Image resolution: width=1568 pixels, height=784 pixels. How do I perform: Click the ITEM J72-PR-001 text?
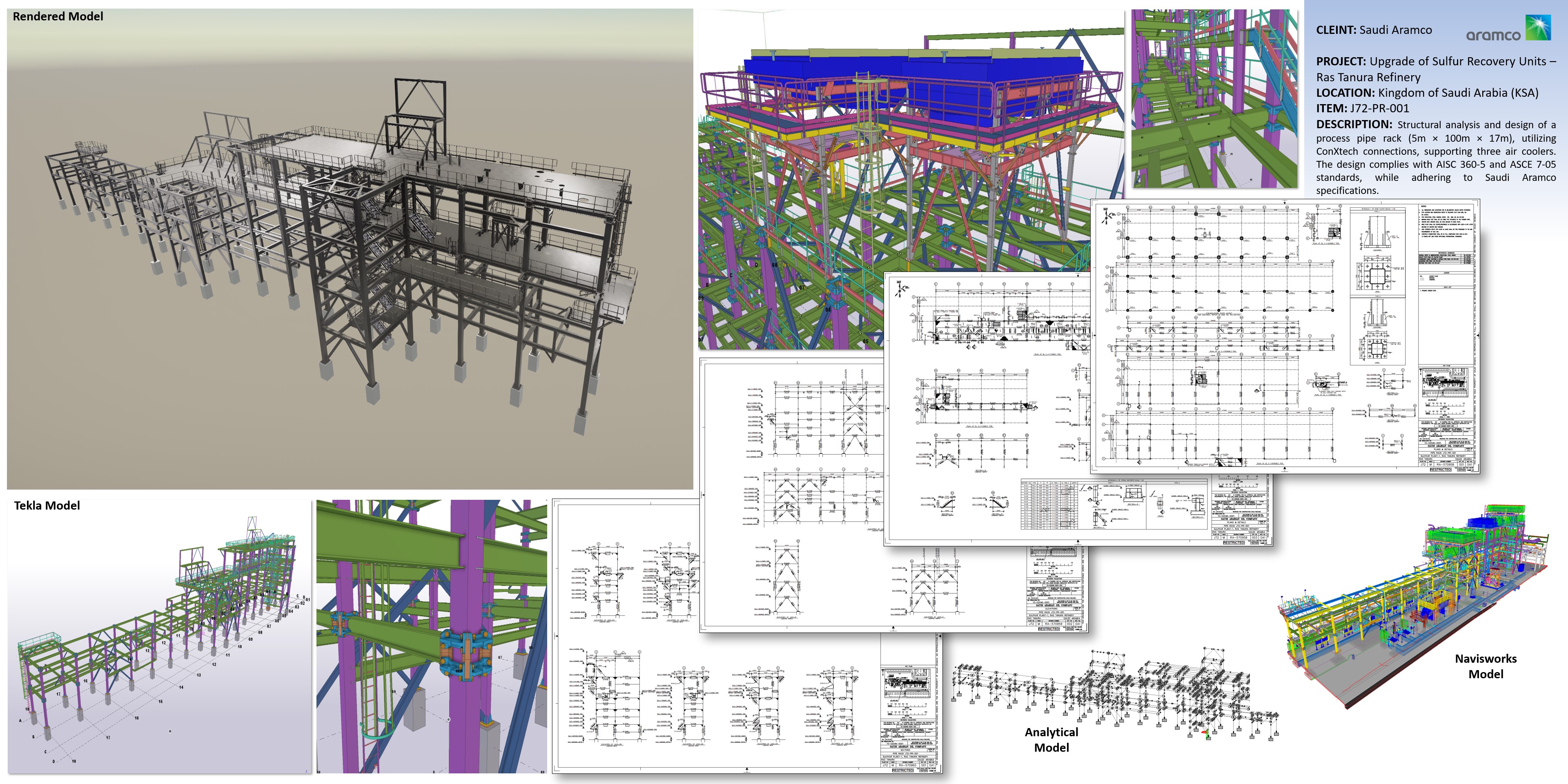coord(1362,108)
